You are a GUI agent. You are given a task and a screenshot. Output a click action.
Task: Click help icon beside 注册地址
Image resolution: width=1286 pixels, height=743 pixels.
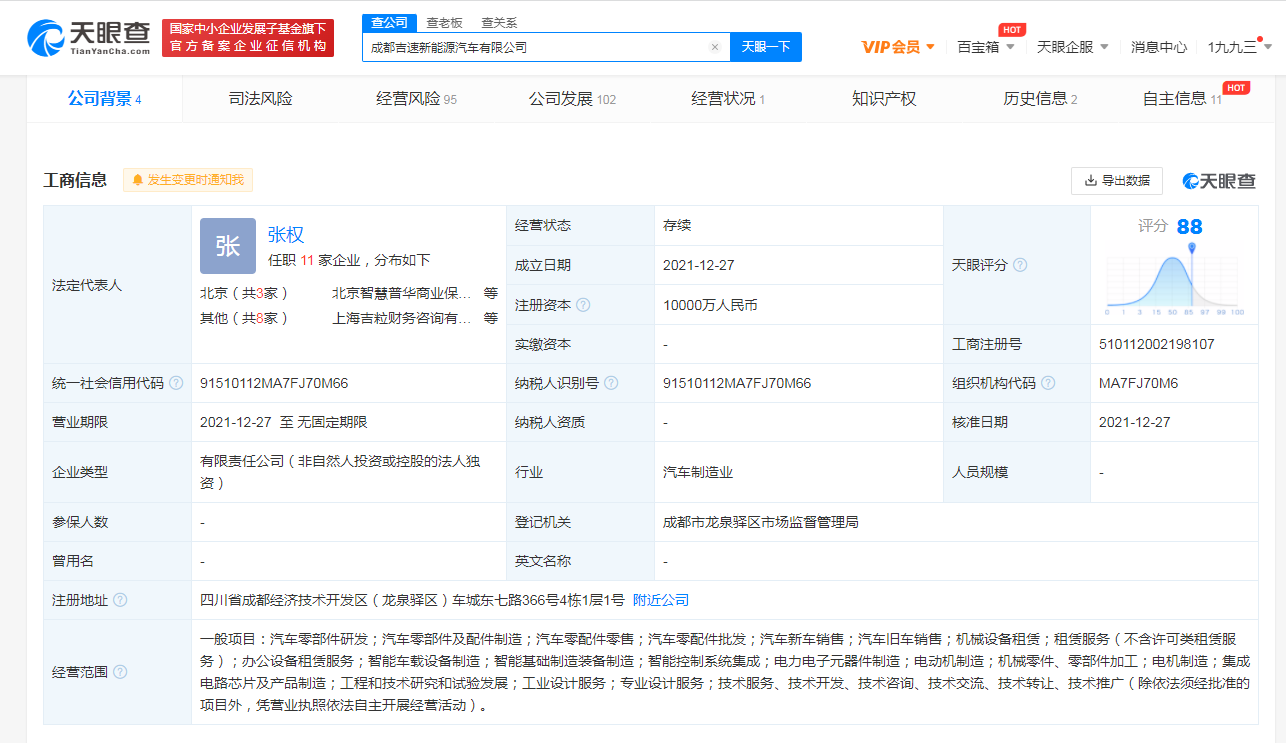[x=120, y=600]
